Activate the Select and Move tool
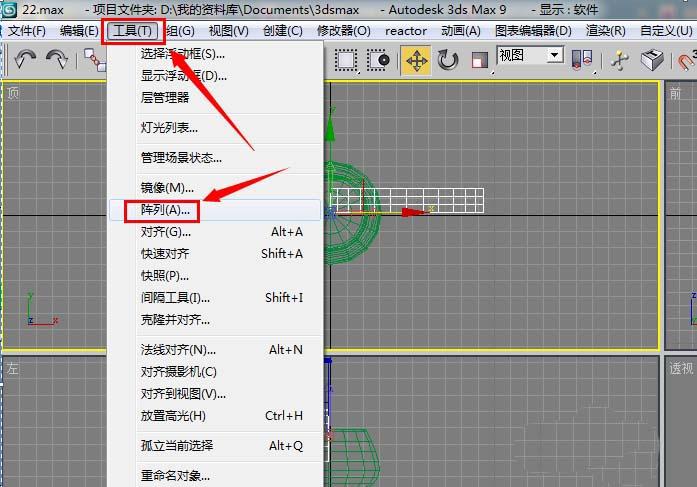 [x=416, y=59]
